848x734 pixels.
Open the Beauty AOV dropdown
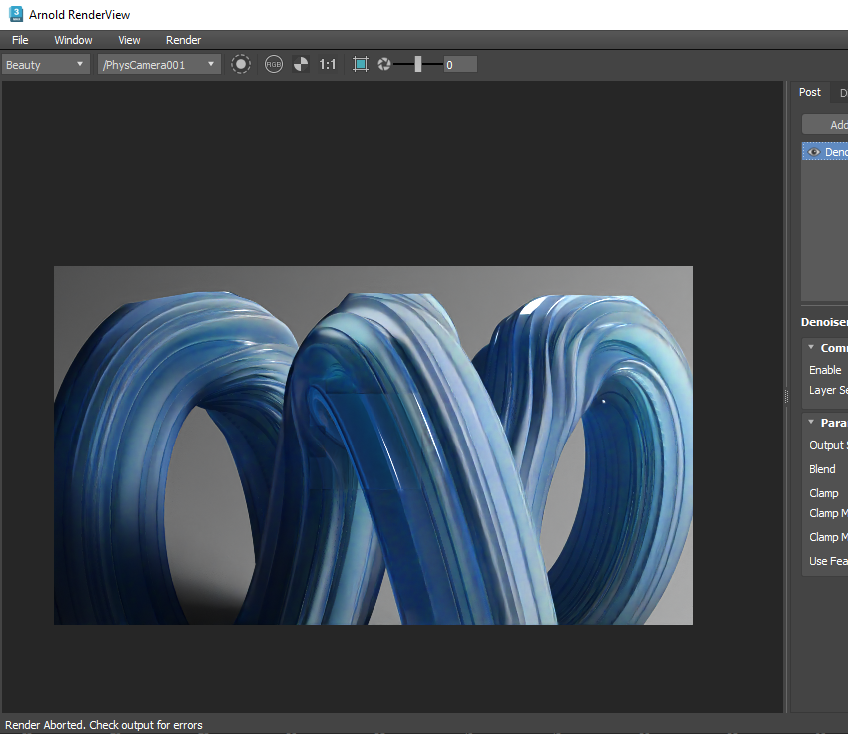point(46,64)
